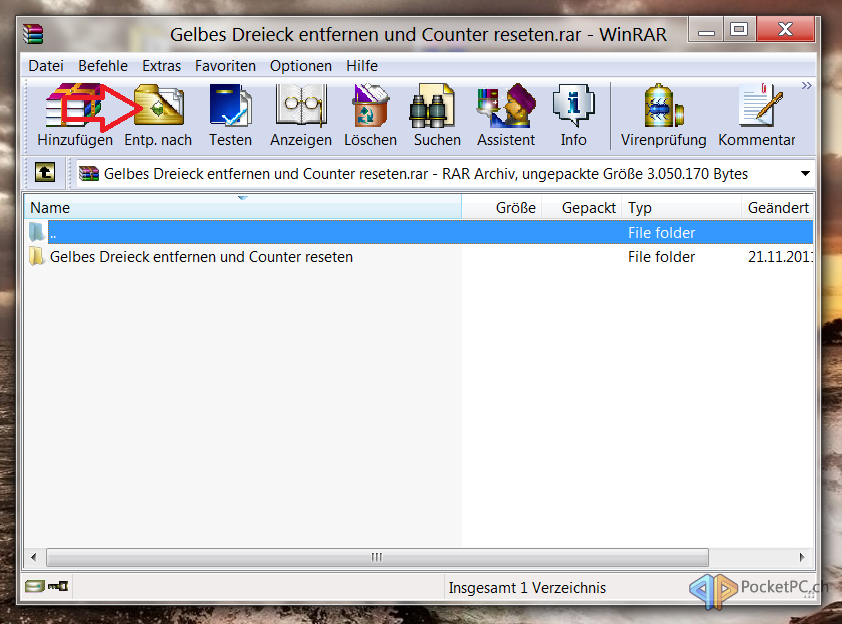
Task: Maximize the WinRAR window
Action: (x=739, y=30)
